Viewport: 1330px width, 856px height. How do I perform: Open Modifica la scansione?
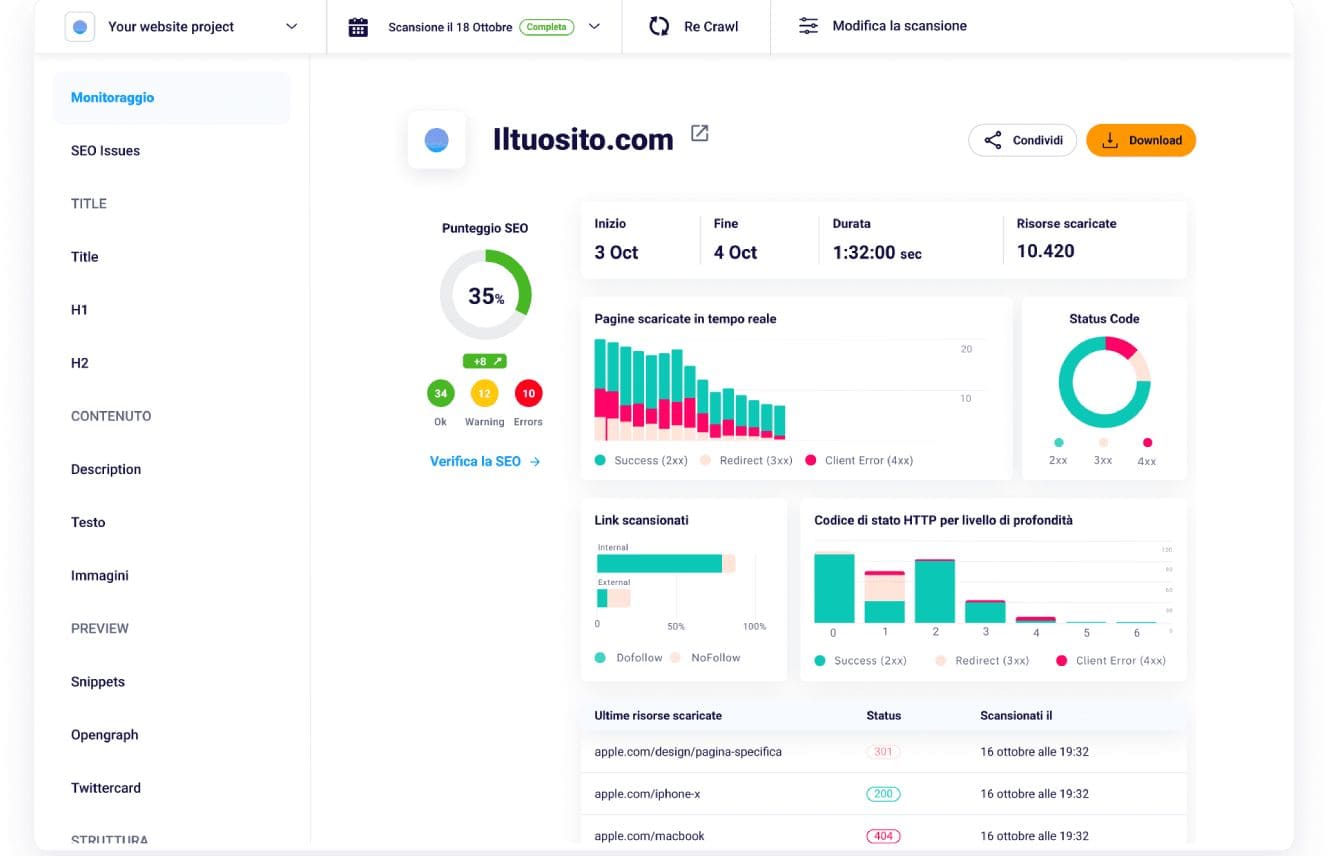coord(899,26)
